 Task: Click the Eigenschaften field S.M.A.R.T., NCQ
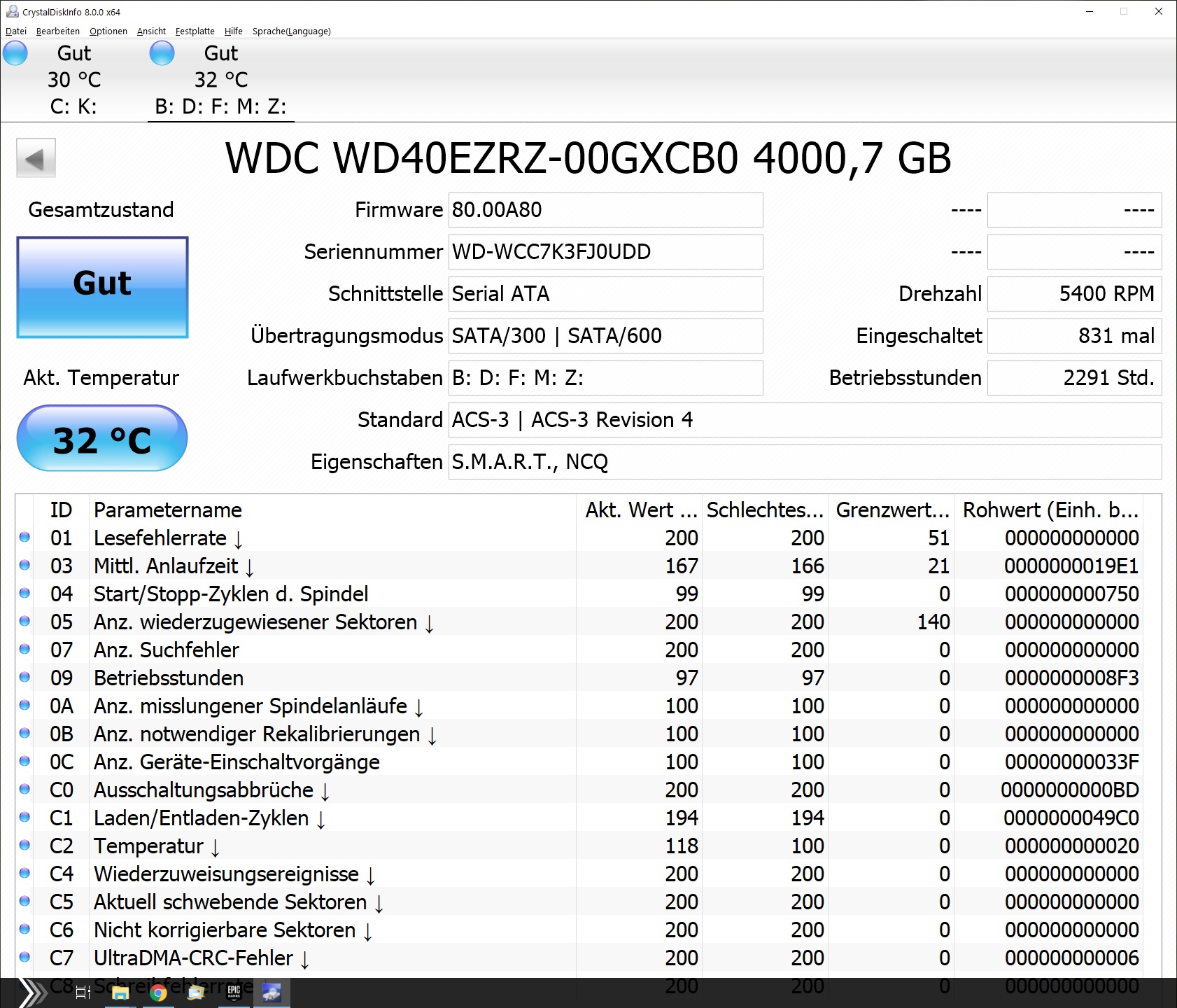(x=805, y=462)
